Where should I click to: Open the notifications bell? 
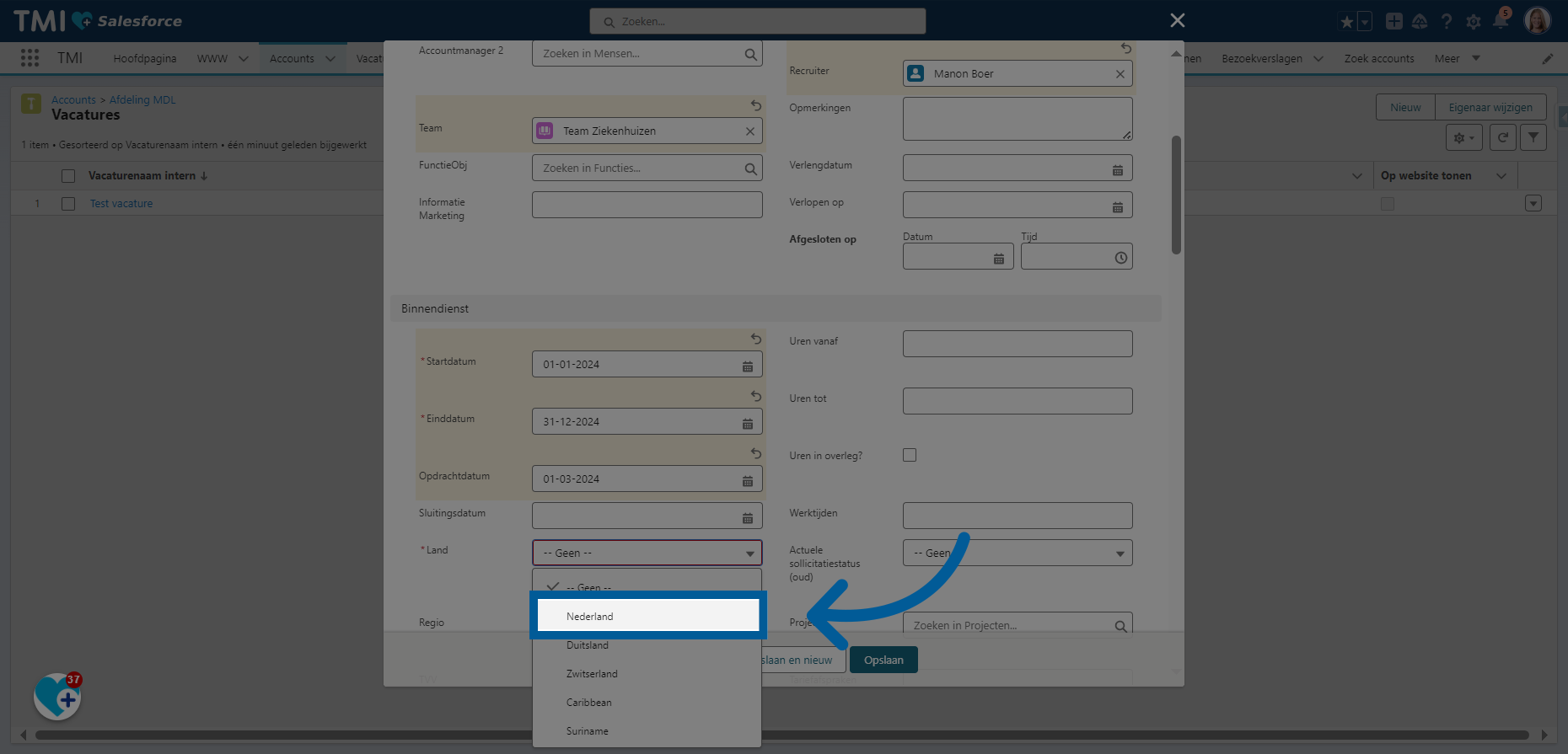coord(1501,20)
